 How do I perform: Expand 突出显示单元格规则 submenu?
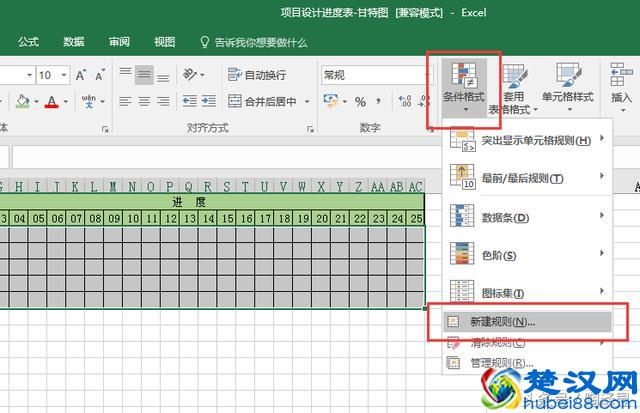pyautogui.click(x=527, y=140)
